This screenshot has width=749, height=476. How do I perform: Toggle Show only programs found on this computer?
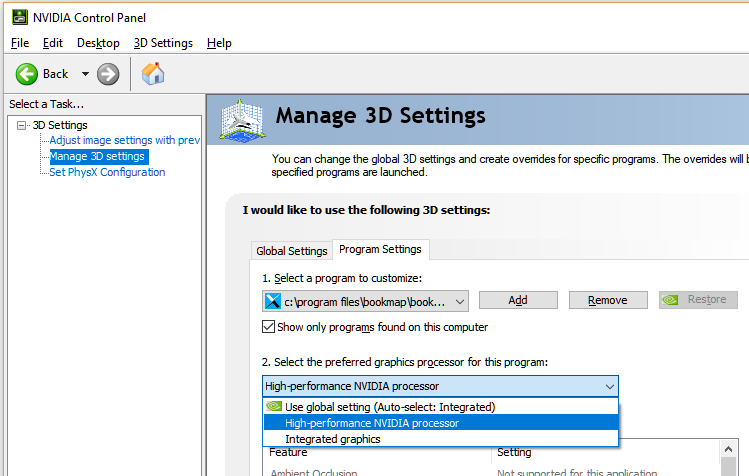pos(268,327)
